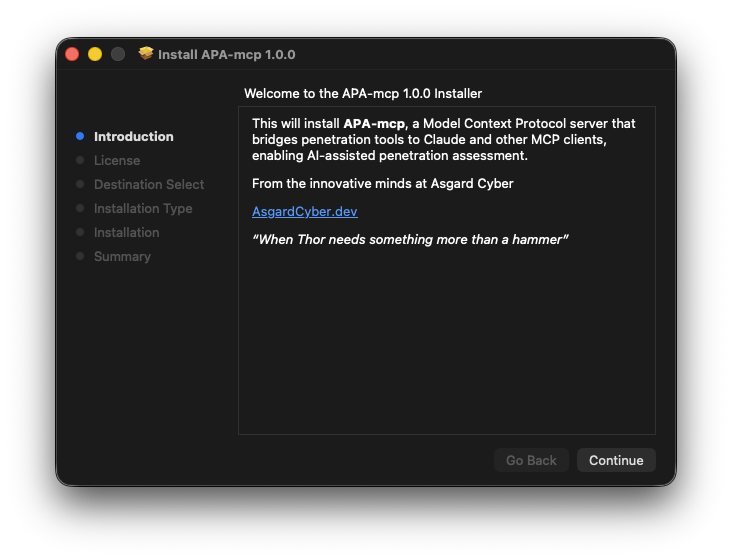Click the bold 'APA-mcp' text in description
732x560 pixels.
click(375, 124)
